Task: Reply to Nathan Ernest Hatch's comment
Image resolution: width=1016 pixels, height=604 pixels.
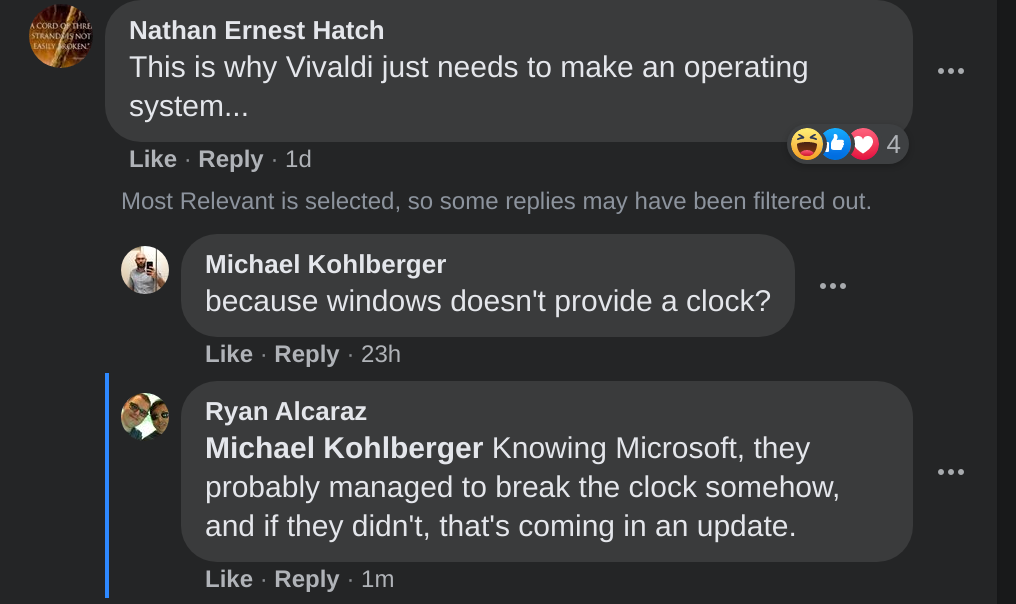Action: tap(231, 159)
